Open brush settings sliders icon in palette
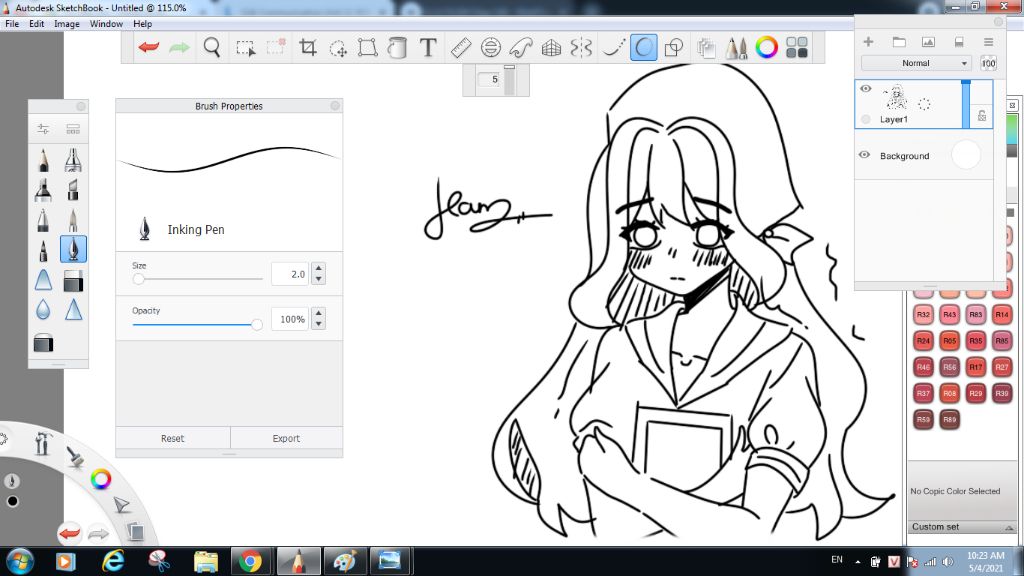Viewport: 1024px width, 576px height. click(43, 129)
